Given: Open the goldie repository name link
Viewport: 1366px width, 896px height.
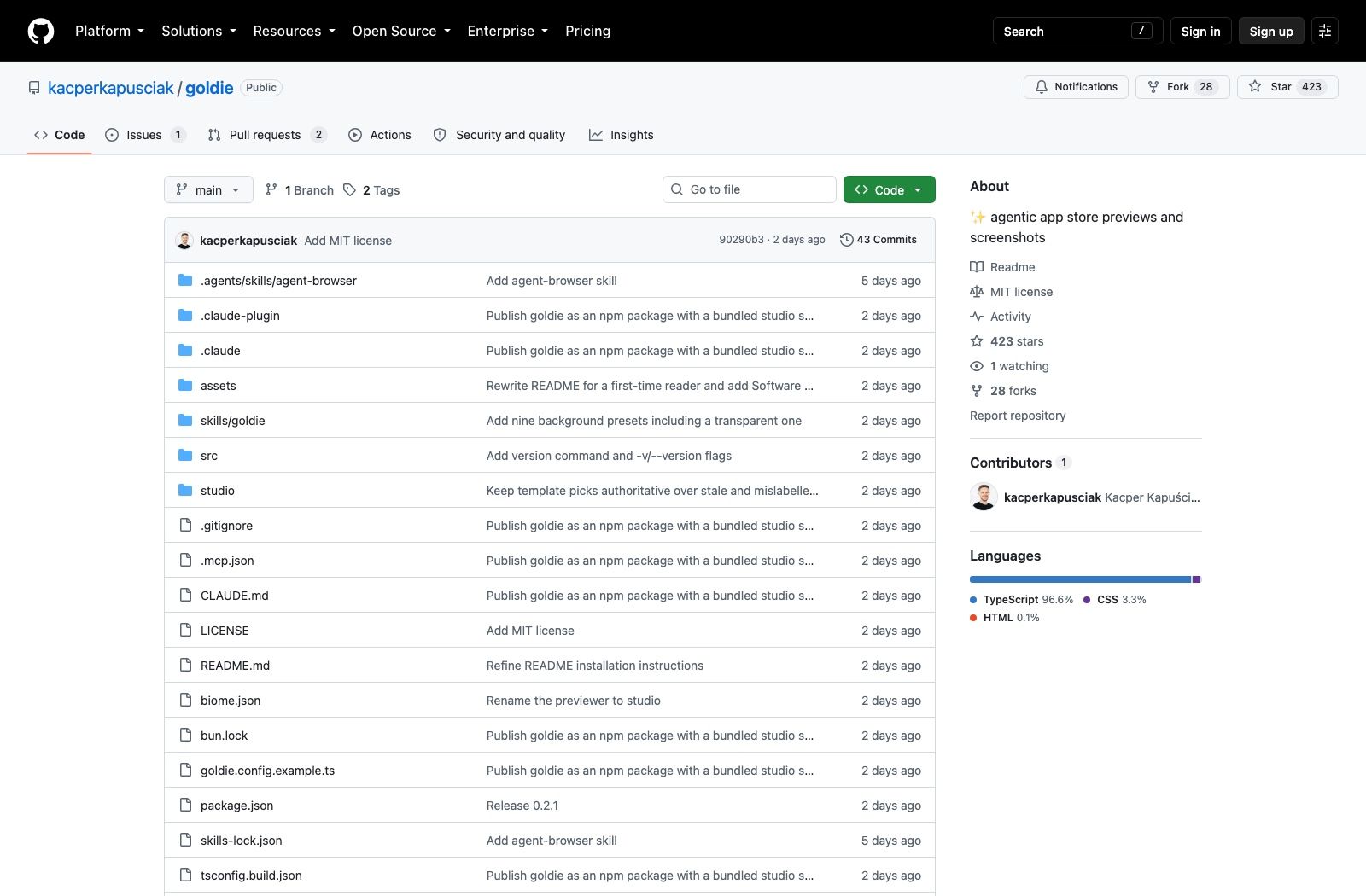Looking at the screenshot, I should [x=209, y=88].
